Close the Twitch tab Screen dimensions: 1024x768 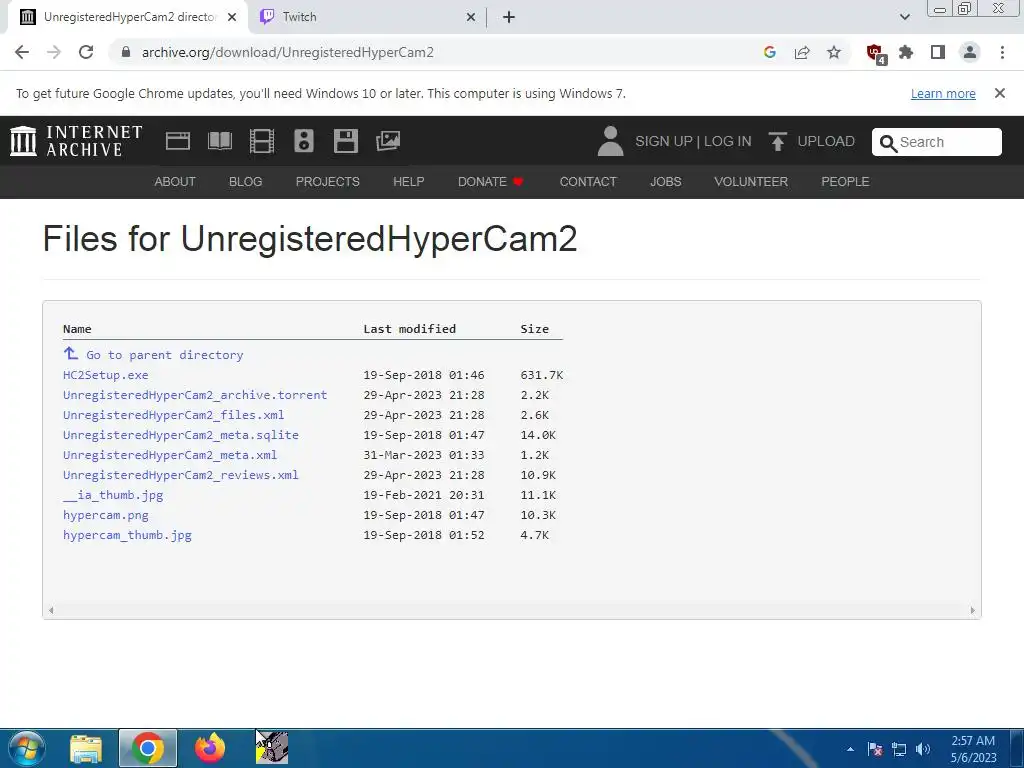470,18
